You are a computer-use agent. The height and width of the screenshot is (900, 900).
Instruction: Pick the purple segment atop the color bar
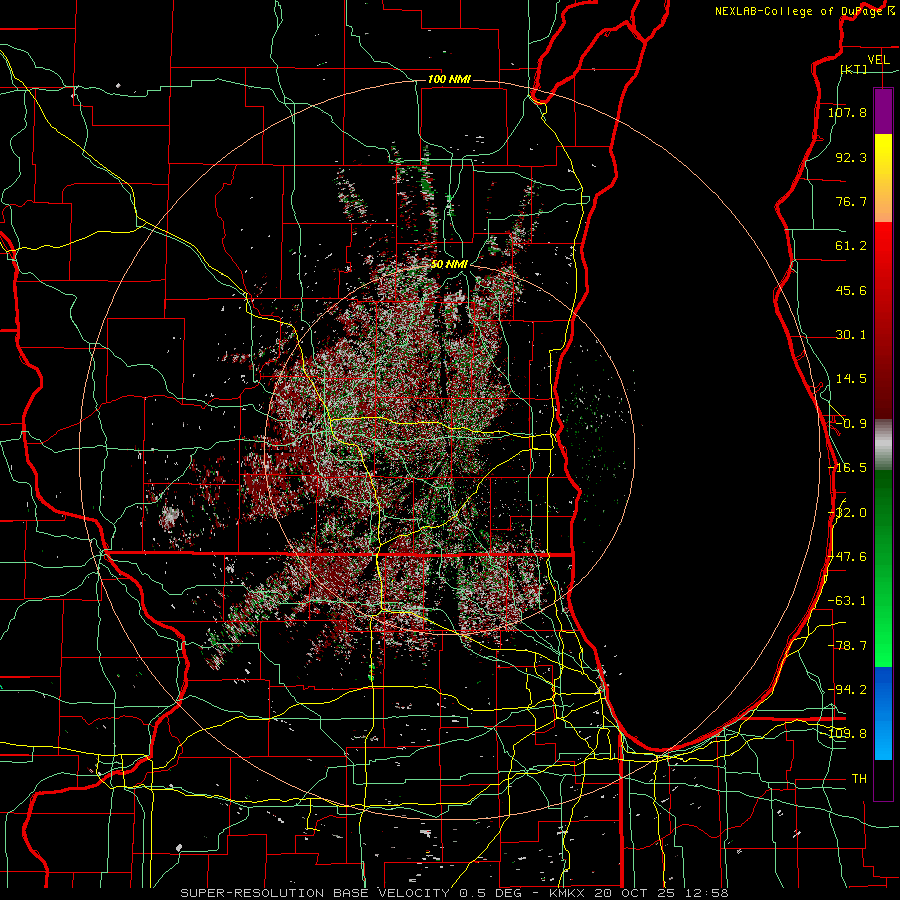click(x=883, y=111)
